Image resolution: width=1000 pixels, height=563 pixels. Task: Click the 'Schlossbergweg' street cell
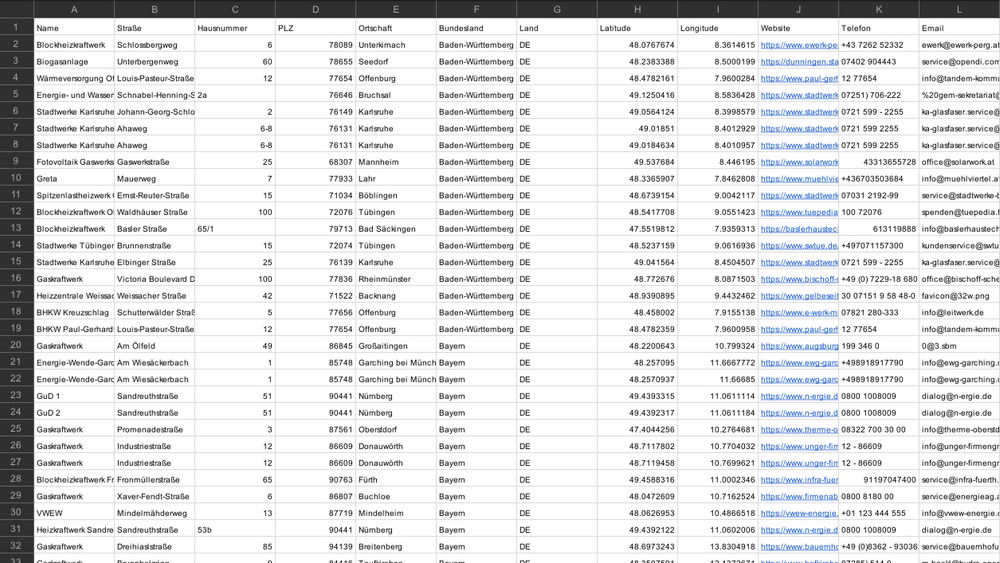pos(154,45)
